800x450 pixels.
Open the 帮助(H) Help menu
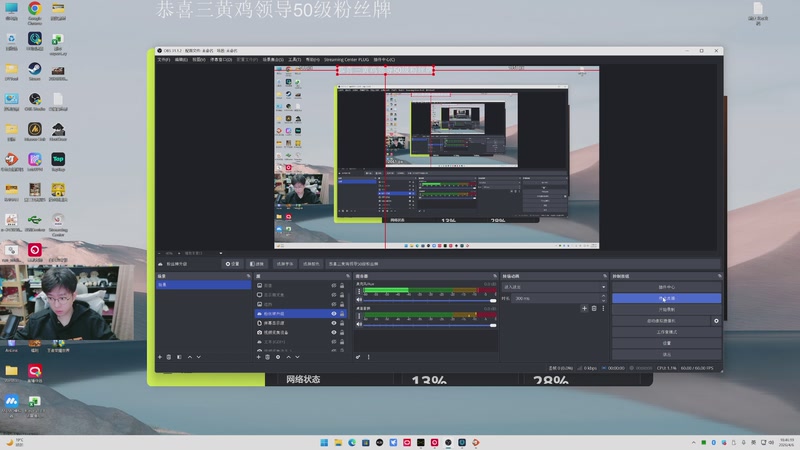[313, 60]
